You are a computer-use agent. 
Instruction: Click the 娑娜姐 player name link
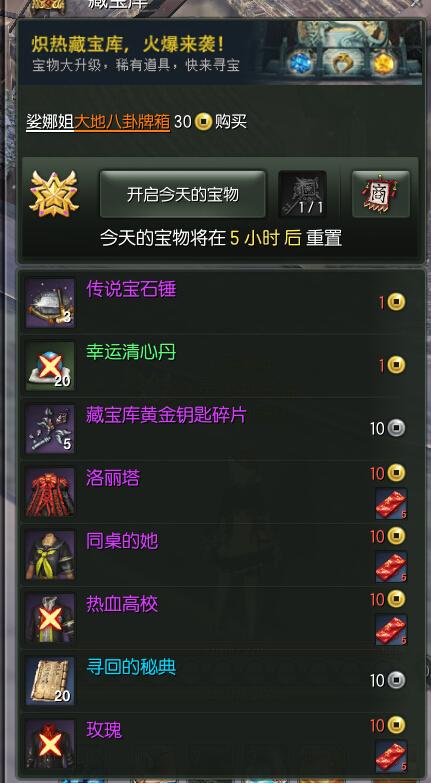click(50, 121)
